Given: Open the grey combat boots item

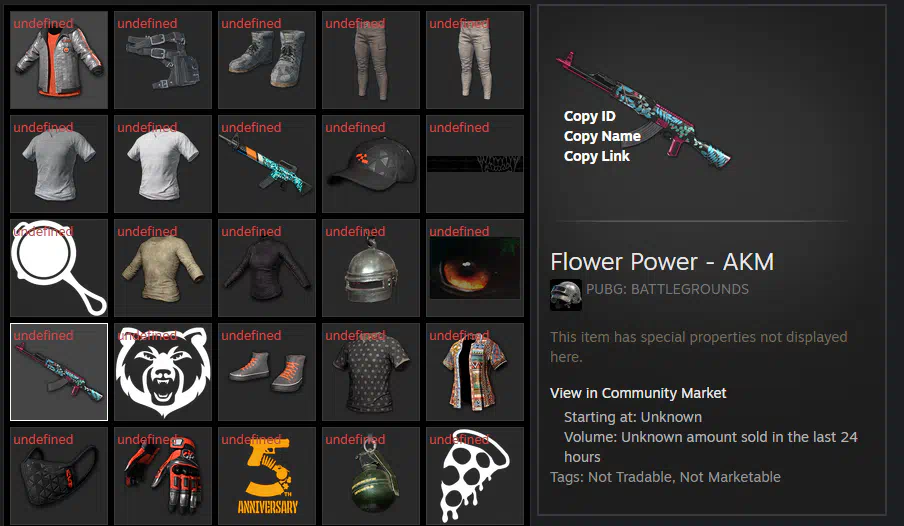Looking at the screenshot, I should tap(267, 60).
